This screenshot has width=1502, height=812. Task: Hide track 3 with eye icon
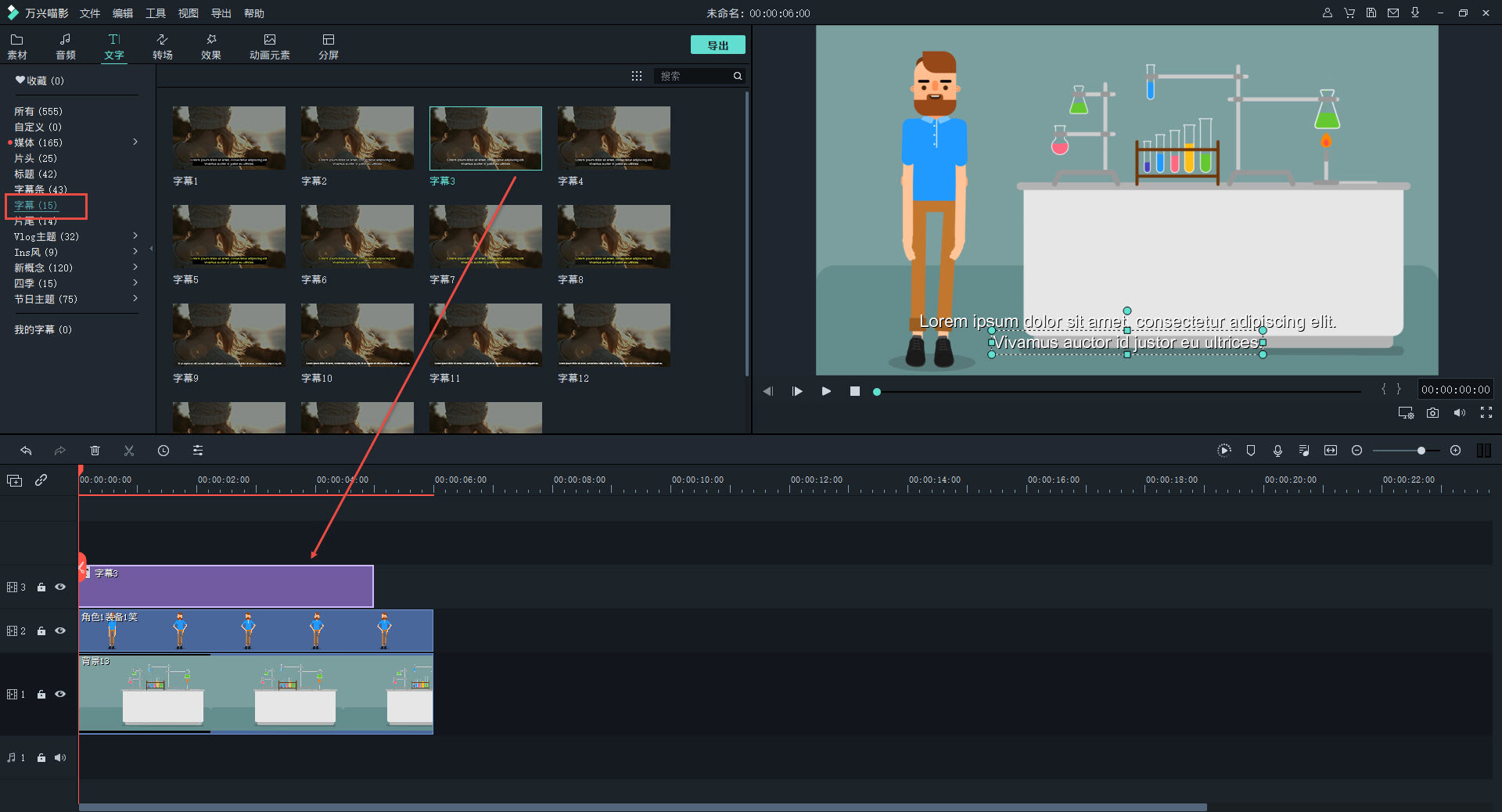click(x=60, y=587)
